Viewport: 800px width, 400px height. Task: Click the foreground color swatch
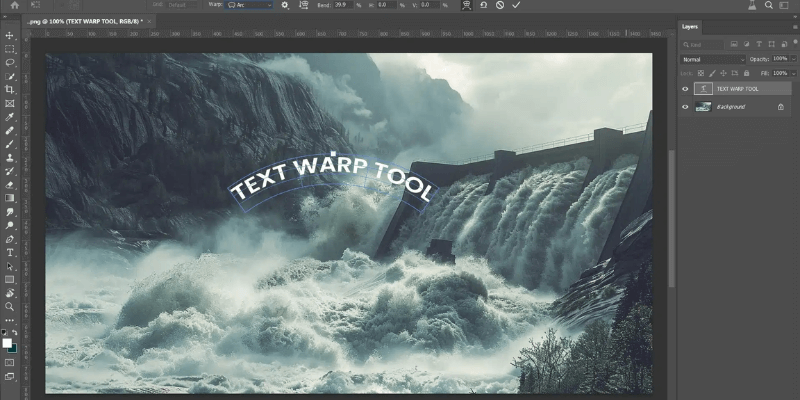click(7, 342)
